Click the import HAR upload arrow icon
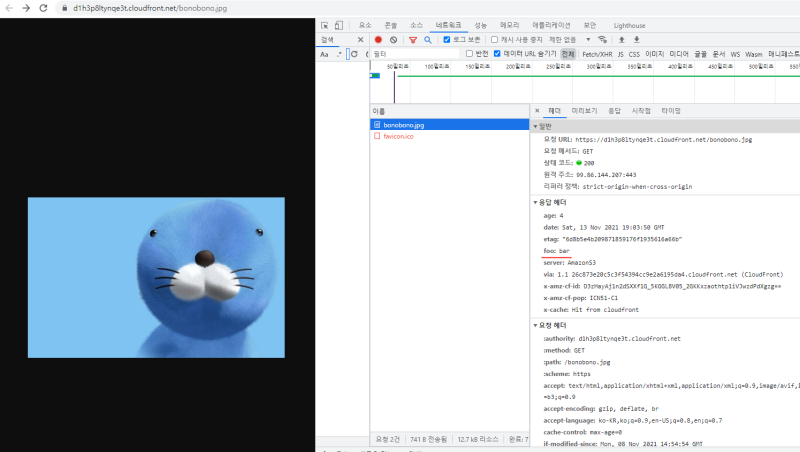Image resolution: width=800 pixels, height=452 pixels. tap(620, 40)
